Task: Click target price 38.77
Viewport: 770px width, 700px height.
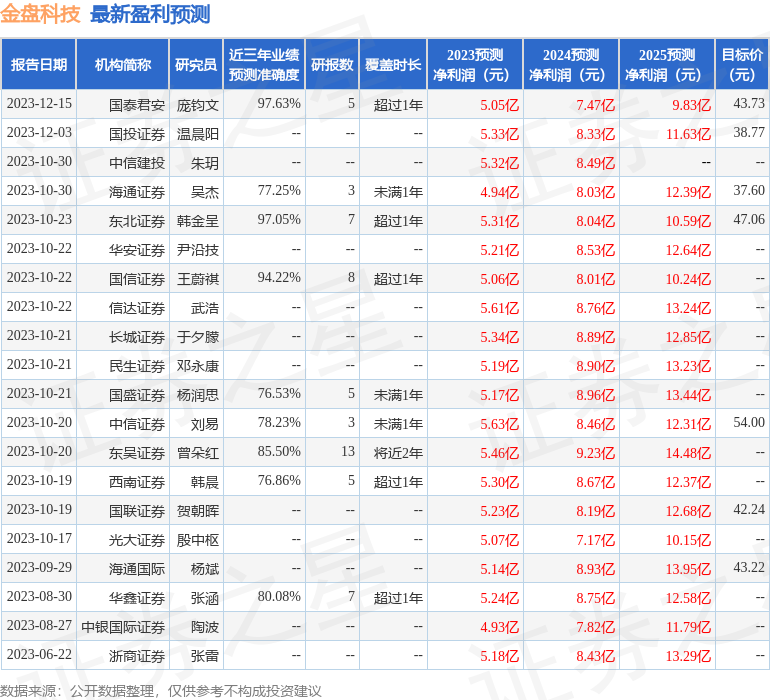Action: click(749, 132)
